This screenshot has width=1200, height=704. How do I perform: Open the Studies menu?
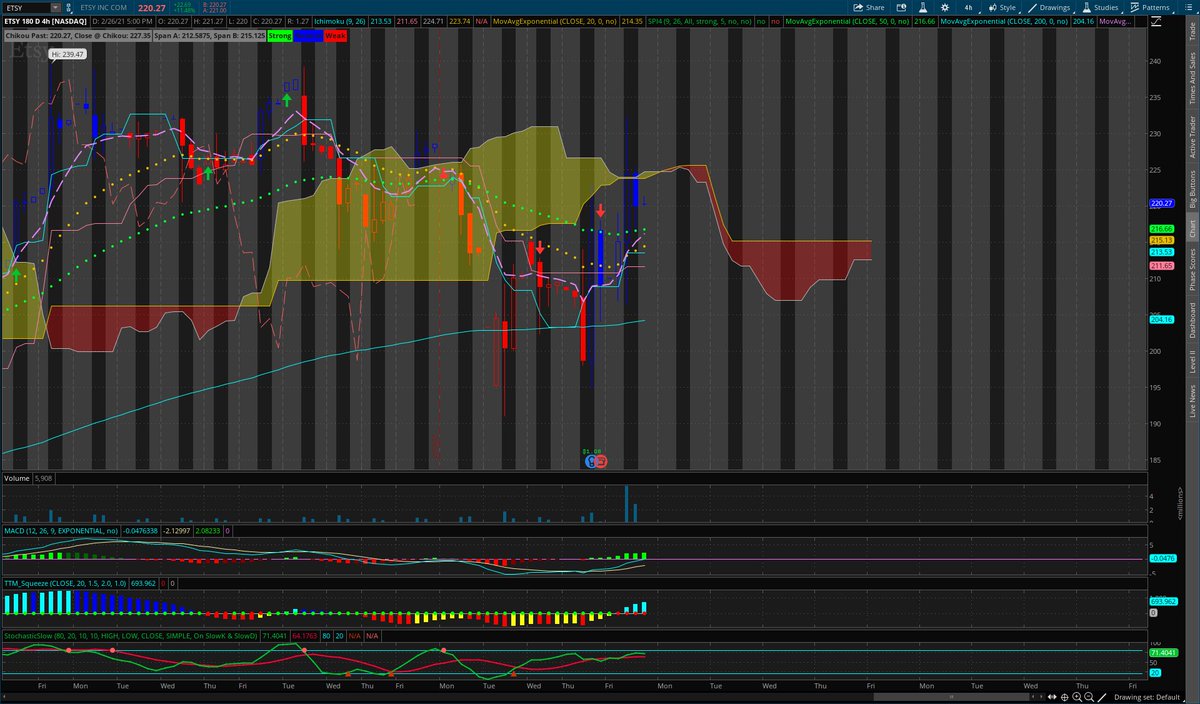pyautogui.click(x=1100, y=7)
